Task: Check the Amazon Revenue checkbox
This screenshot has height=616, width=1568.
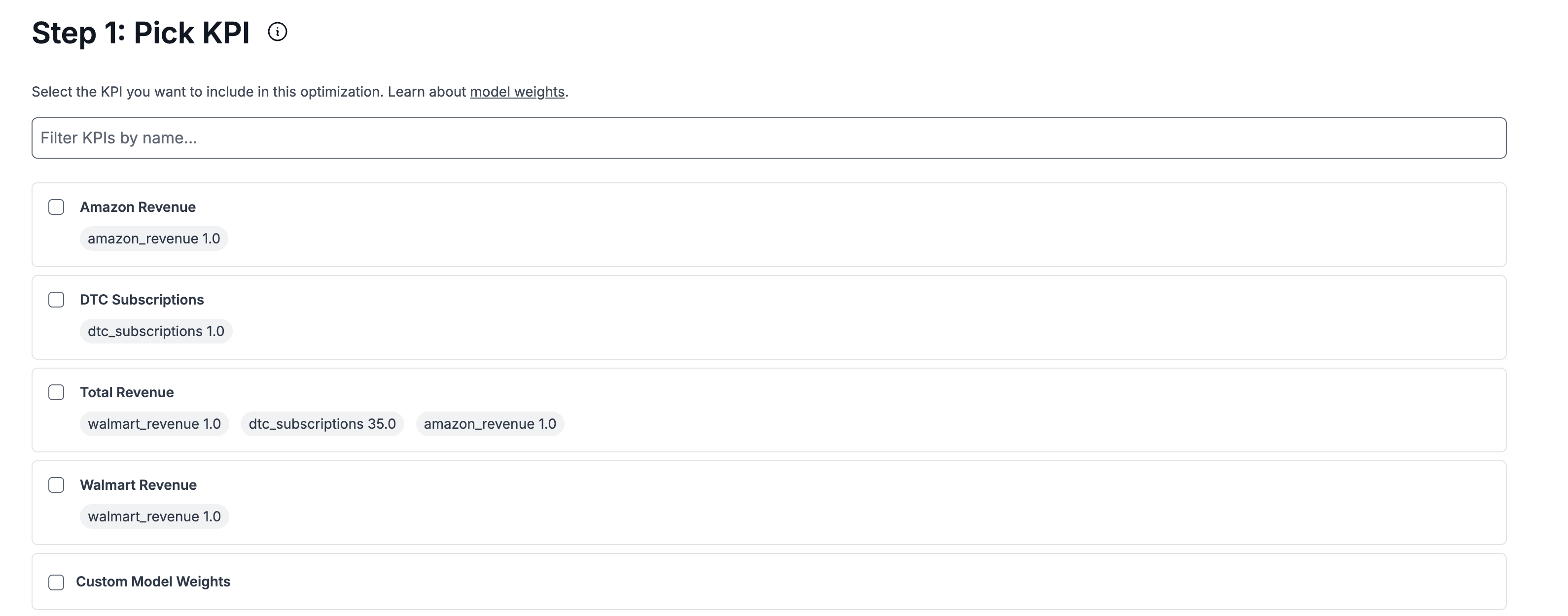Action: pyautogui.click(x=56, y=207)
